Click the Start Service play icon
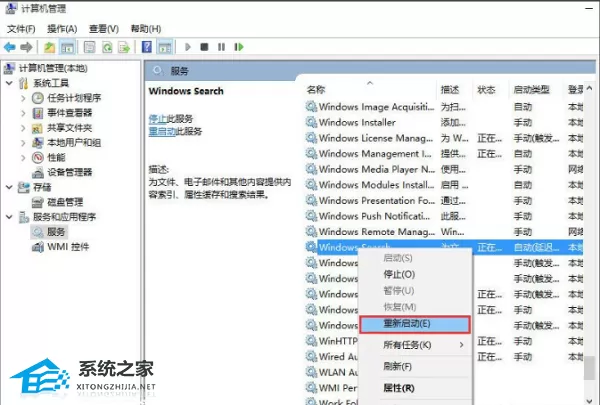This screenshot has width=600, height=405. point(188,47)
